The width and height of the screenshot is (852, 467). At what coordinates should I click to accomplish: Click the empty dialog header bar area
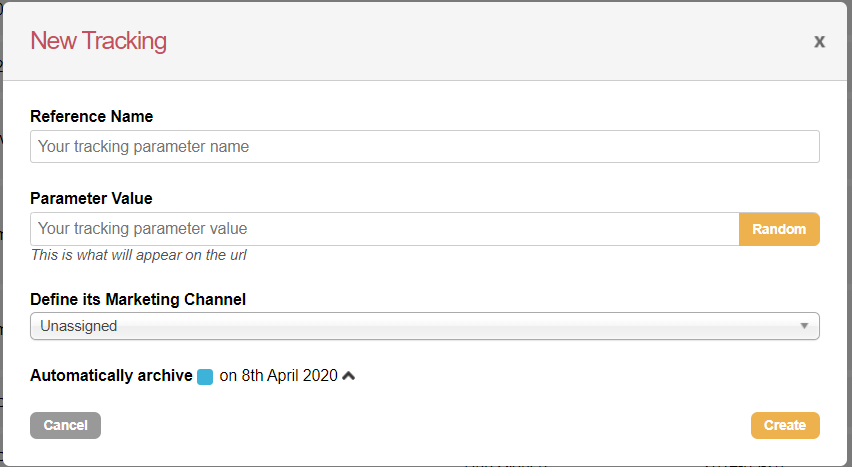[480, 41]
